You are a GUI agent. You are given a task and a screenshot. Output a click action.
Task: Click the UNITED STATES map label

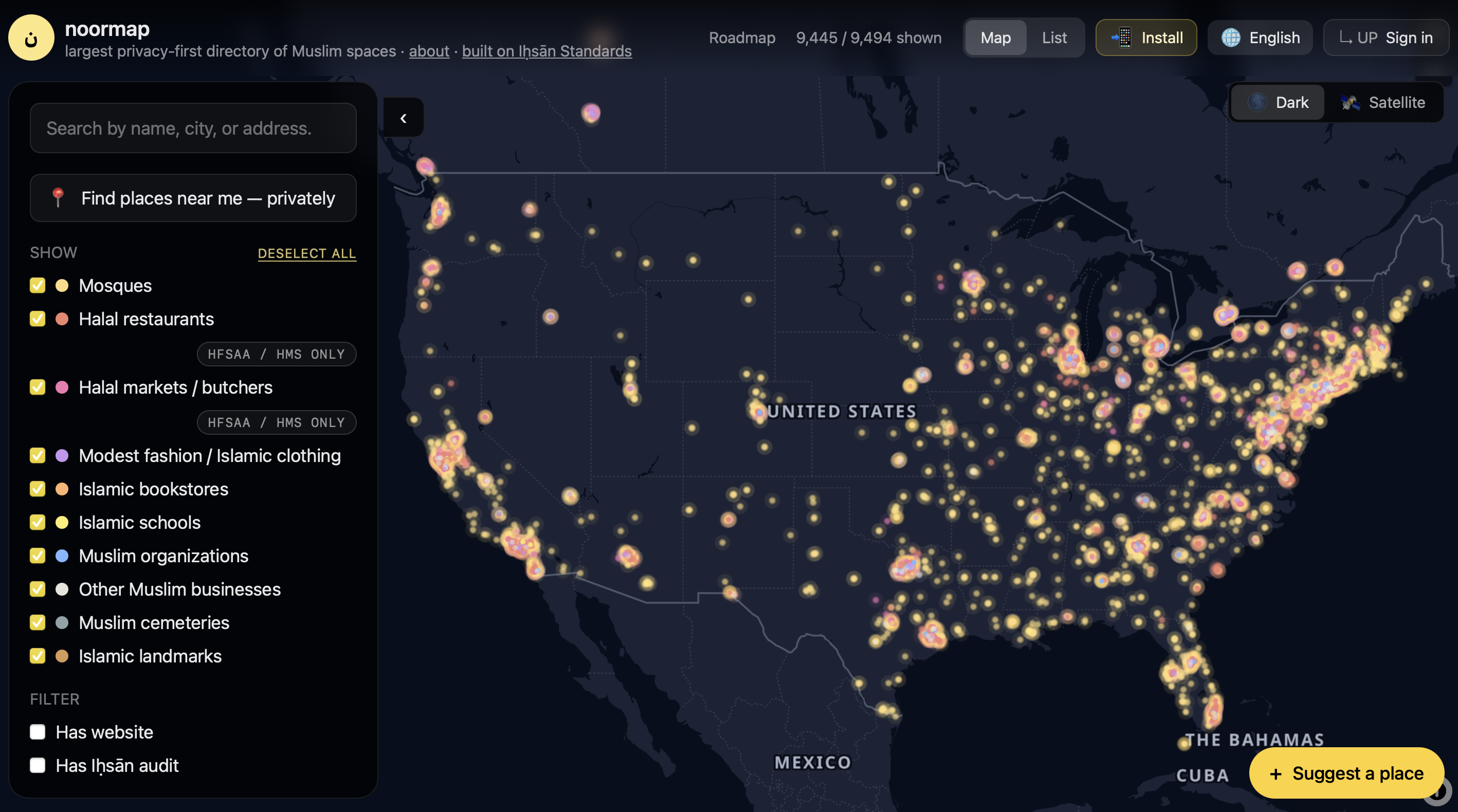point(842,411)
